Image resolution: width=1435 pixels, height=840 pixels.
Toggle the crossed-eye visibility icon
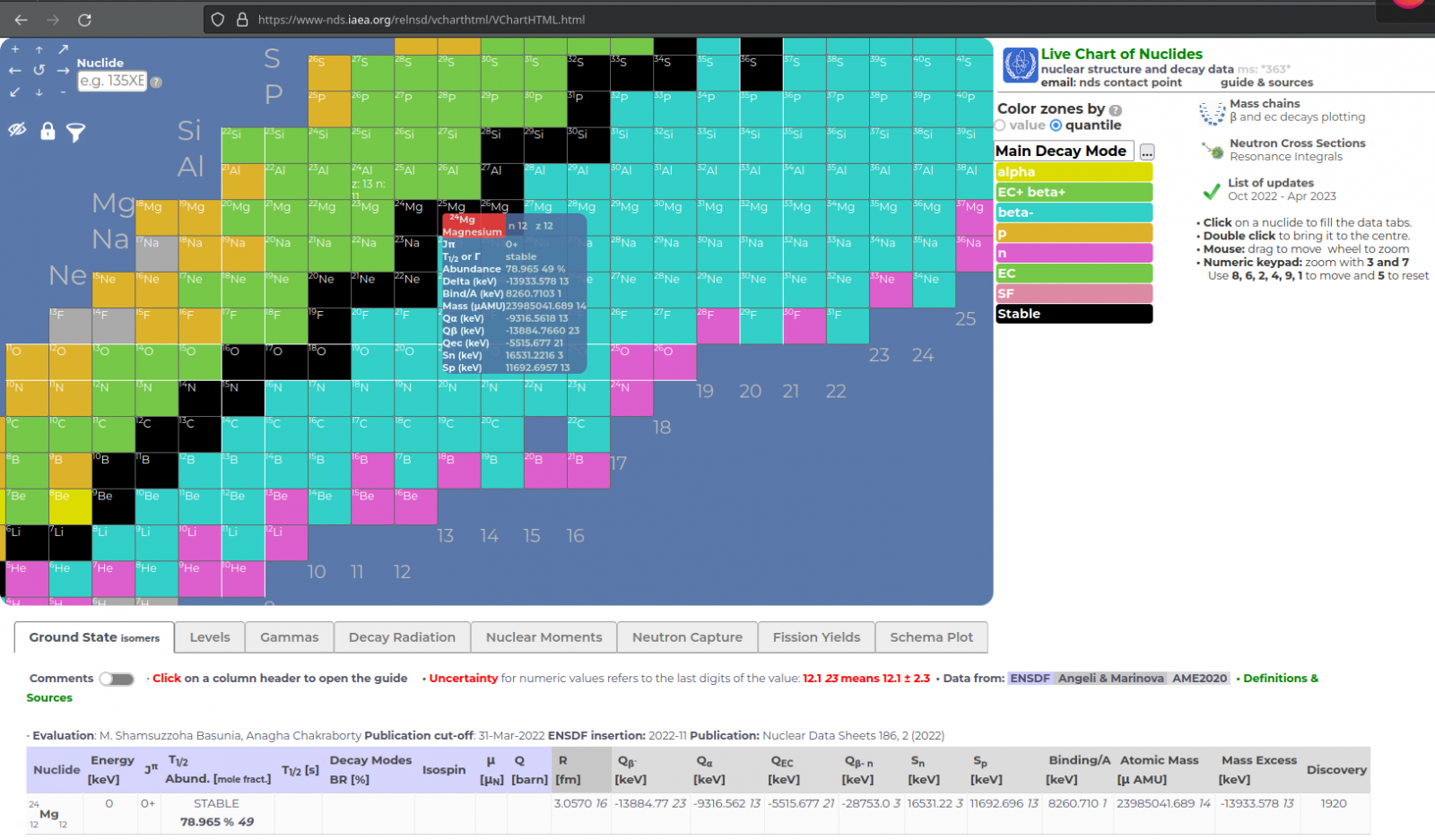click(x=17, y=130)
